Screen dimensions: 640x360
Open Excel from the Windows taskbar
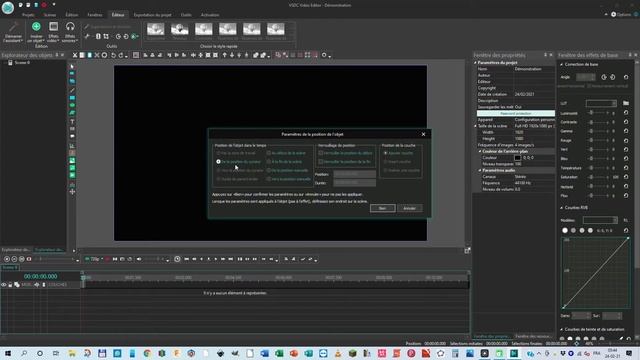[x=279, y=353]
